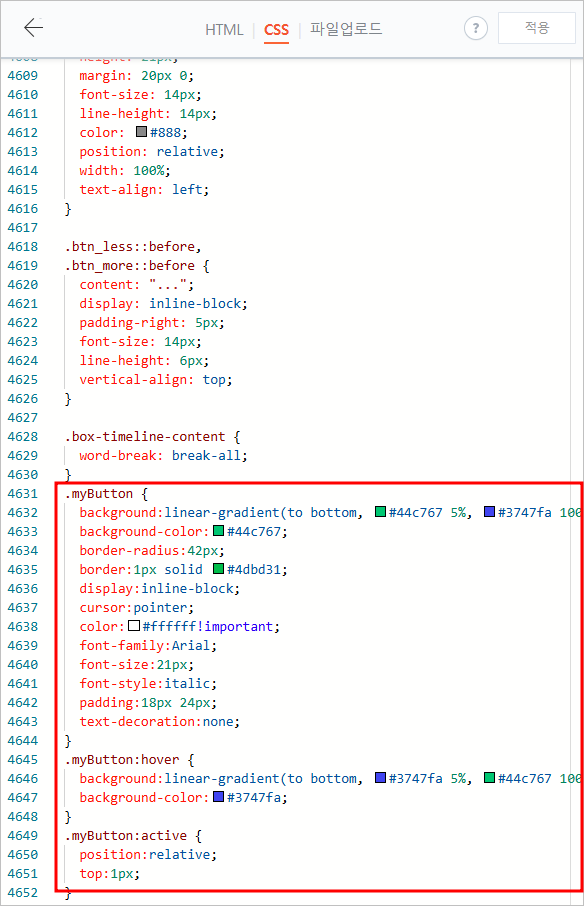The width and height of the screenshot is (584, 906).
Task: Open the #4dbd31 border color swatch
Action: pyautogui.click(x=218, y=569)
